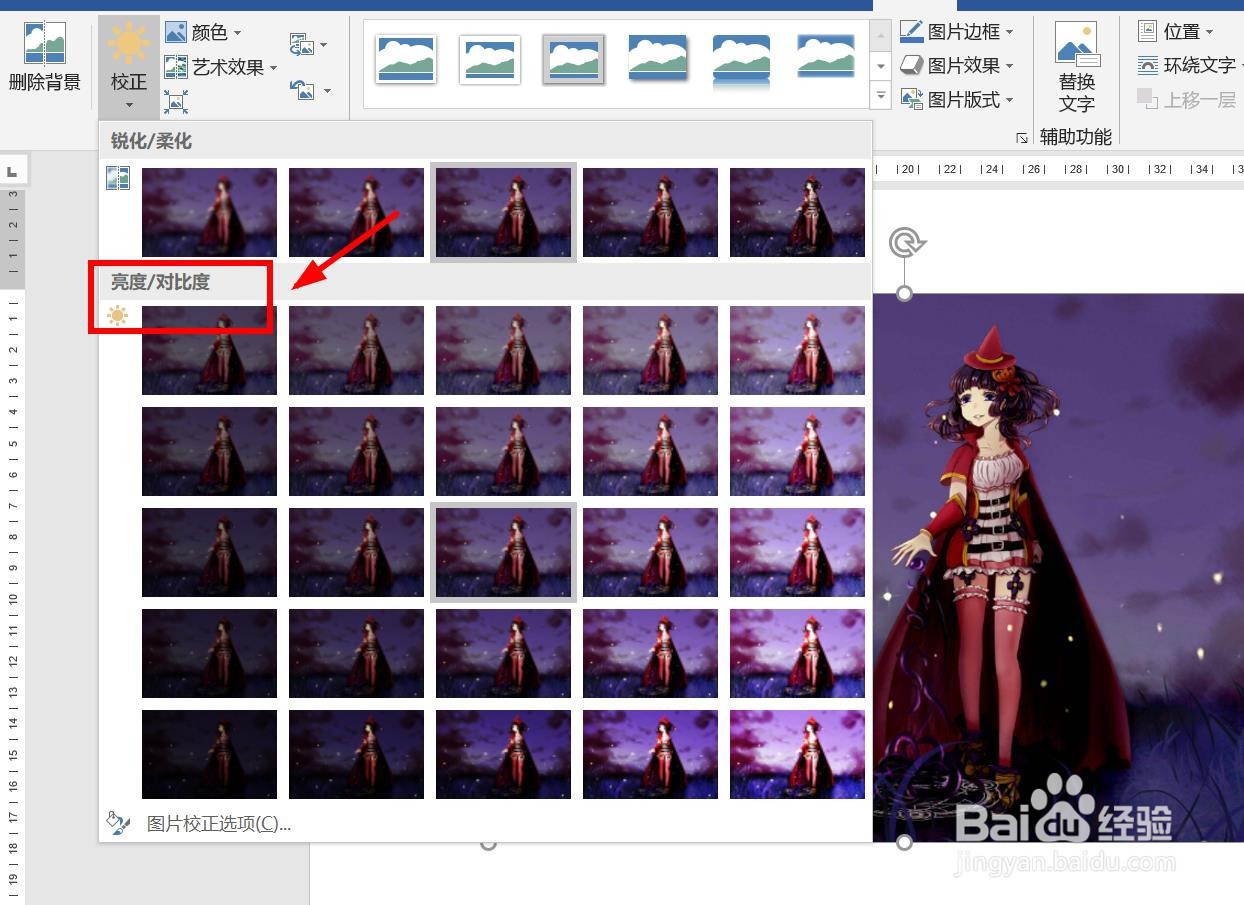
Task: Click the ruler tab selector box
Action: click(x=14, y=170)
